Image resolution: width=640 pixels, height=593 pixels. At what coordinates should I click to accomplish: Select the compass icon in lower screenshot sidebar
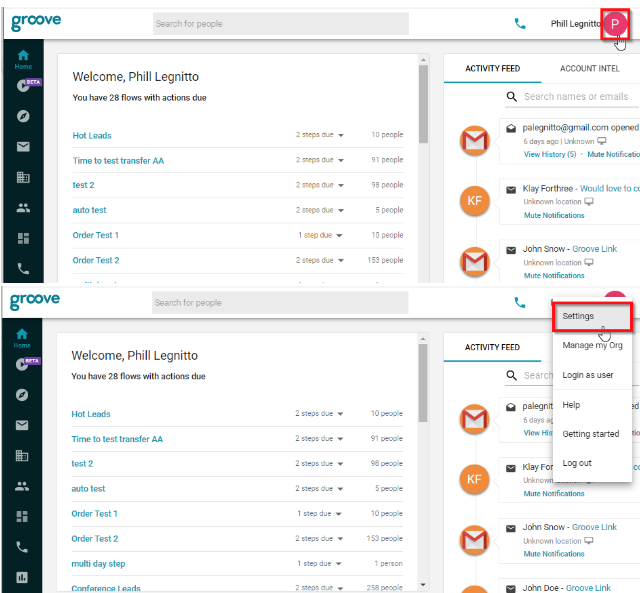[22, 395]
